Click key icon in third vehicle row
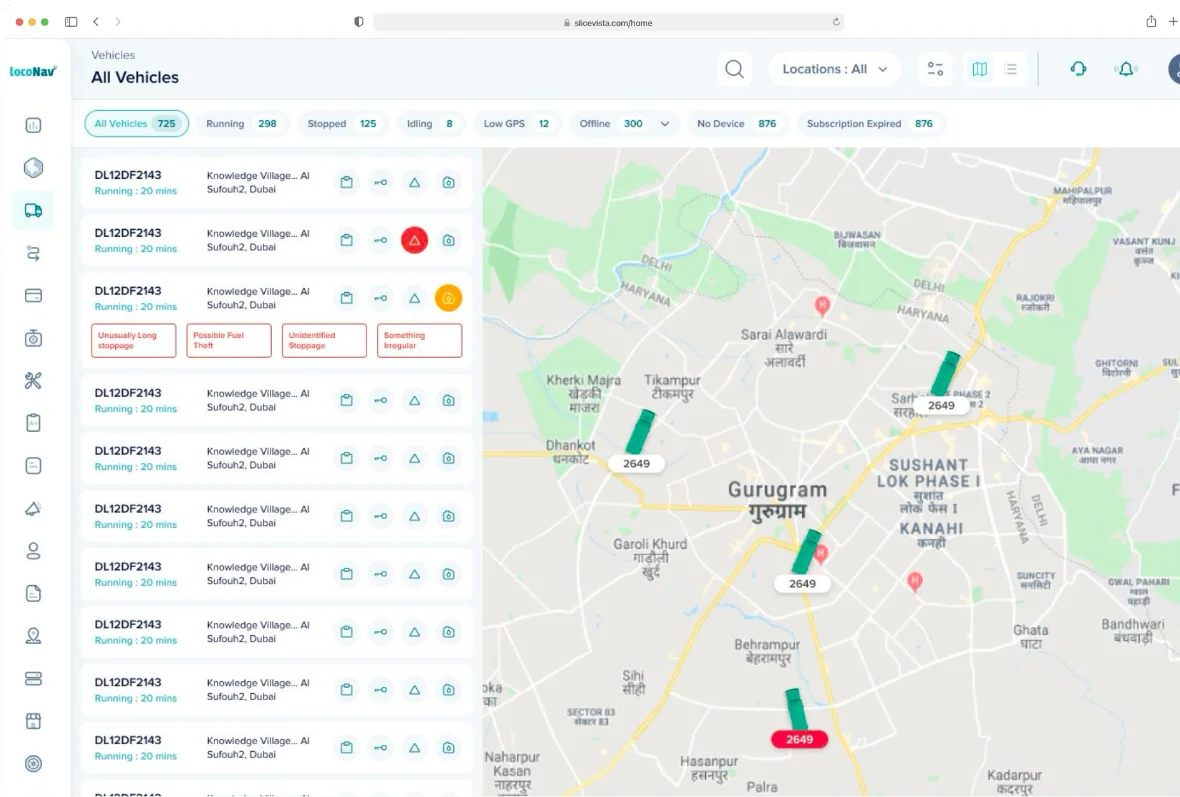 click(381, 299)
